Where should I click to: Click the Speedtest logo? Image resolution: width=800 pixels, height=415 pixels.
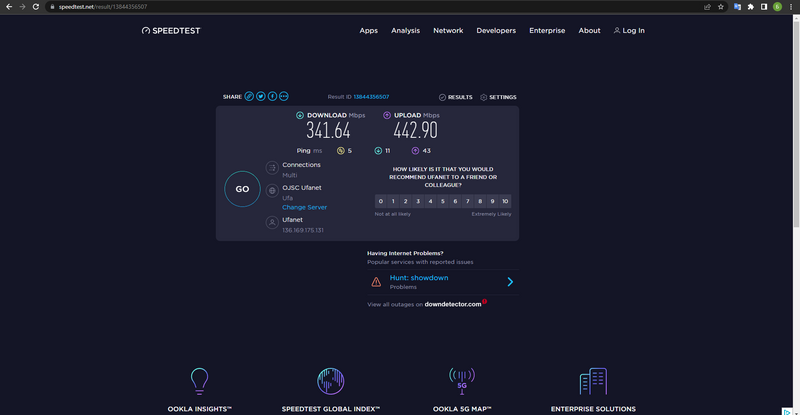(x=171, y=31)
